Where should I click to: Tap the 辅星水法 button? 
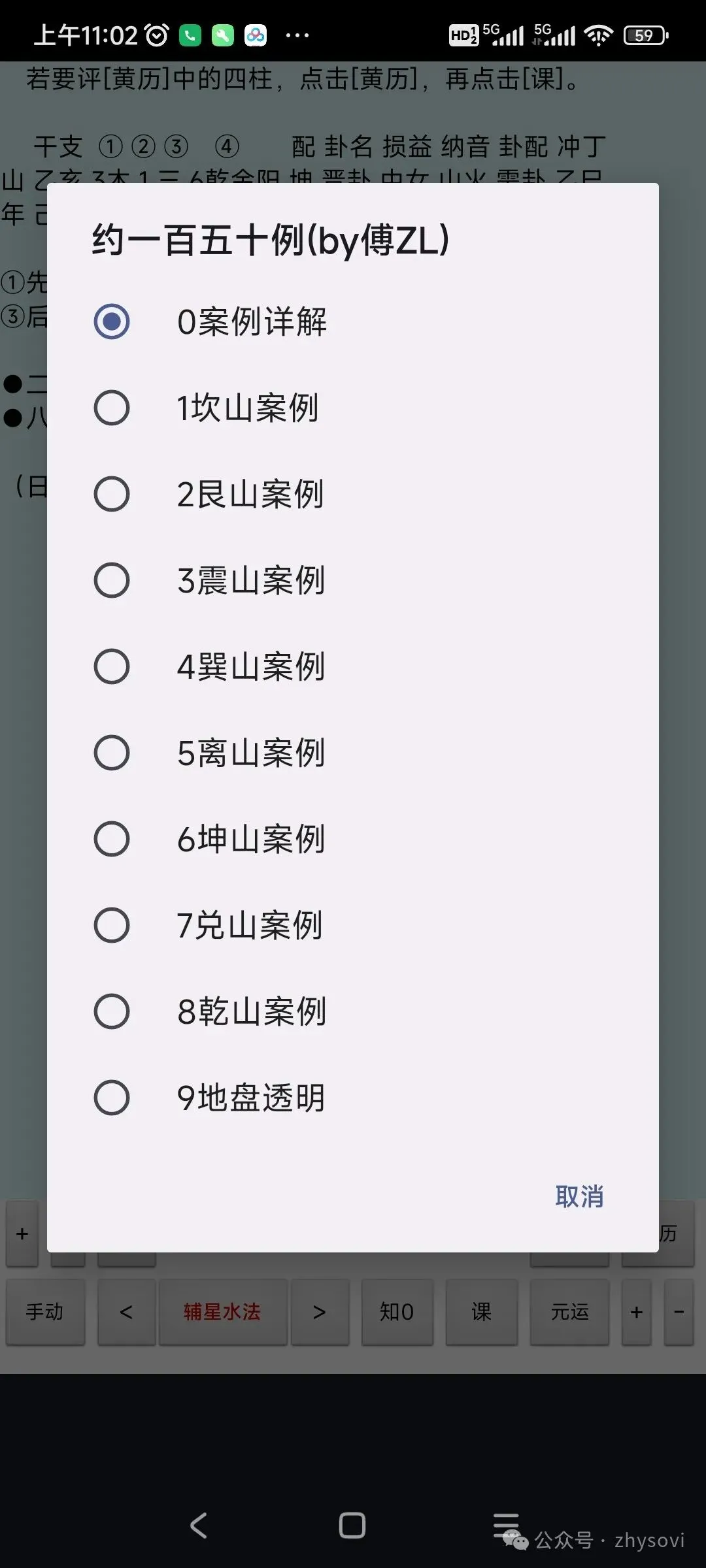[222, 1311]
